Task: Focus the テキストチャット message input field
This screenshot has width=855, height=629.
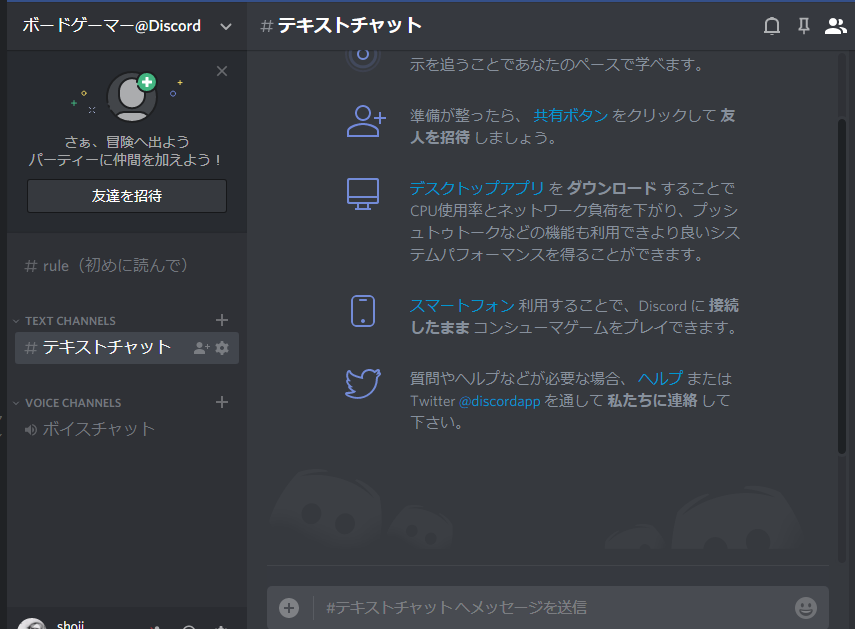Action: pyautogui.click(x=553, y=608)
